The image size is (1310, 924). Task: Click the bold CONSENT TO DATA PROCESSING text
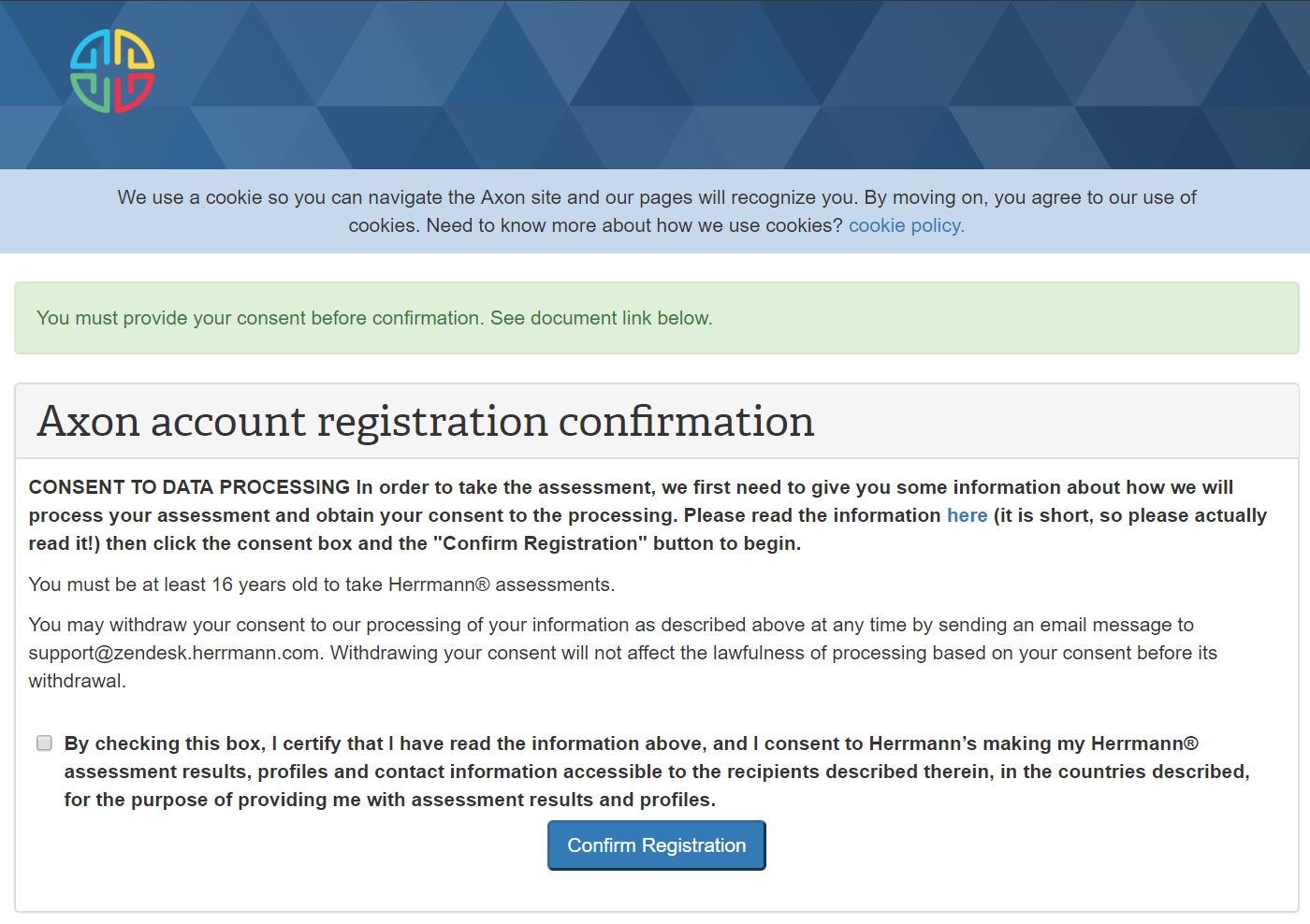(x=189, y=487)
